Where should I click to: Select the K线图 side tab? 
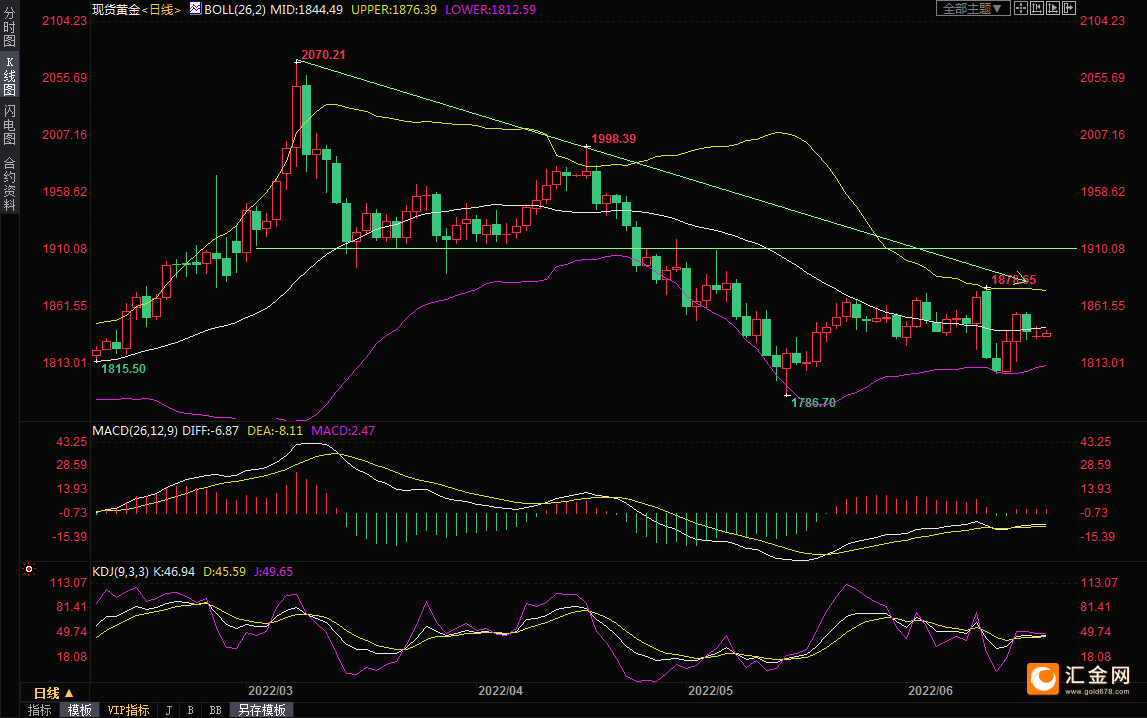(9, 76)
